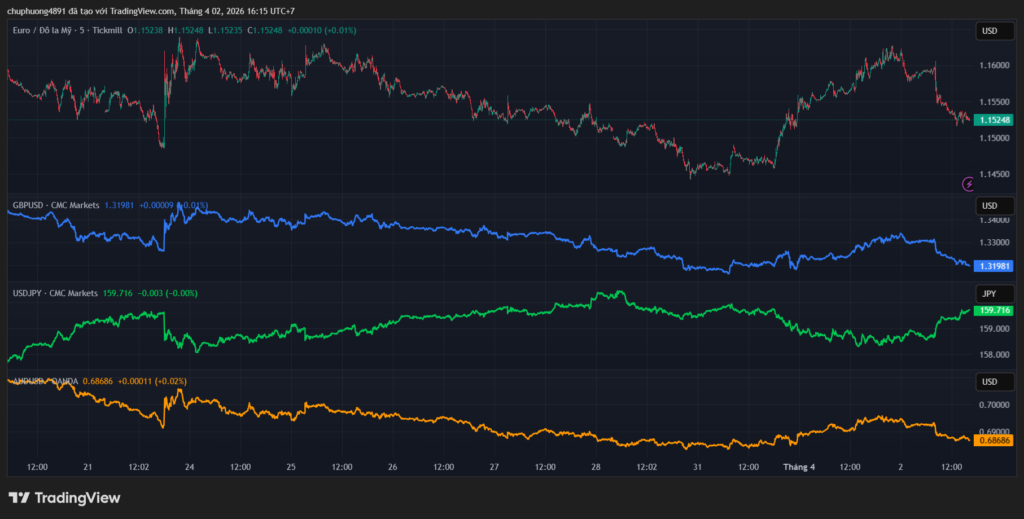
Task: Click the TradingView logo
Action: [x=64, y=497]
